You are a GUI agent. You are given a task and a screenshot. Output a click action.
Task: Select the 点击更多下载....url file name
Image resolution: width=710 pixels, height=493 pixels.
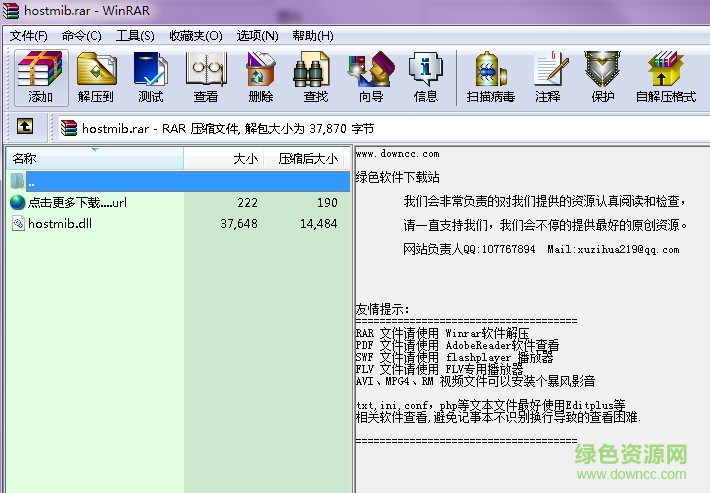point(77,202)
